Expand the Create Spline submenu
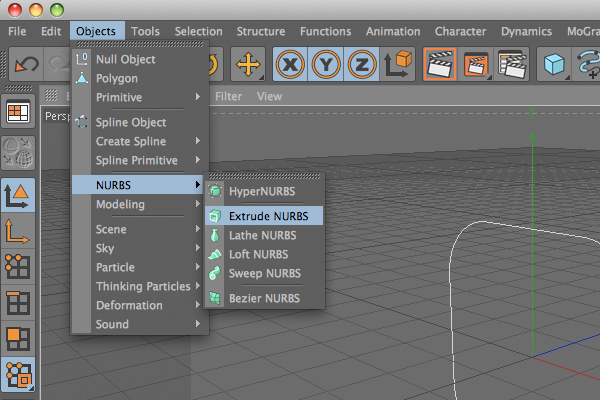The image size is (600, 400). click(140, 141)
